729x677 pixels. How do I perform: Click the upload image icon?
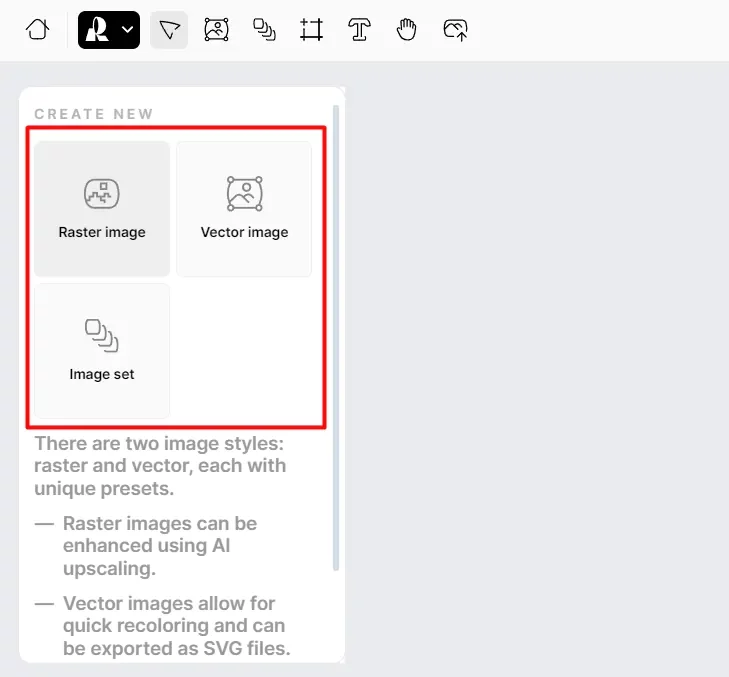coord(456,30)
